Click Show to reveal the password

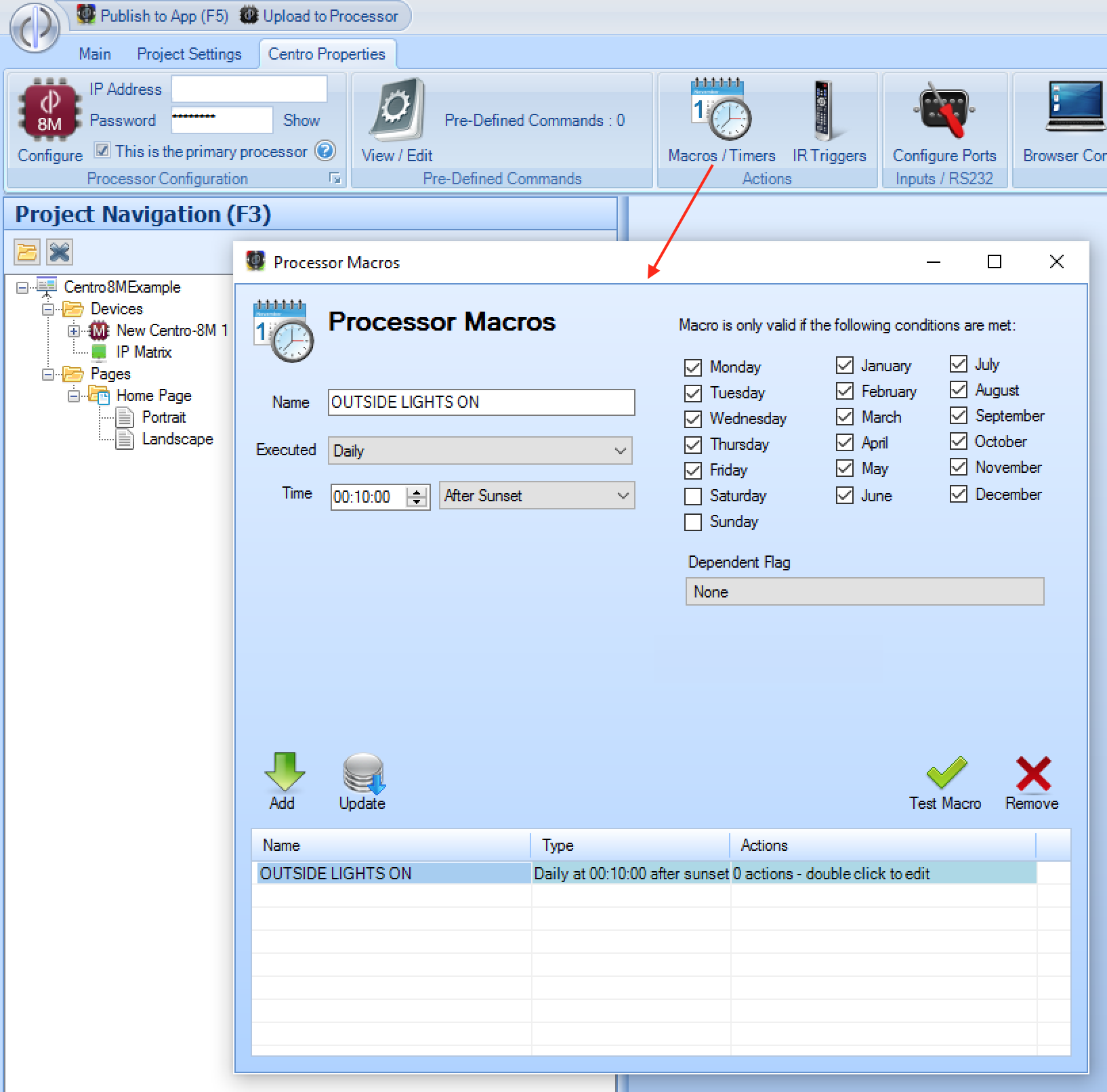tap(301, 120)
